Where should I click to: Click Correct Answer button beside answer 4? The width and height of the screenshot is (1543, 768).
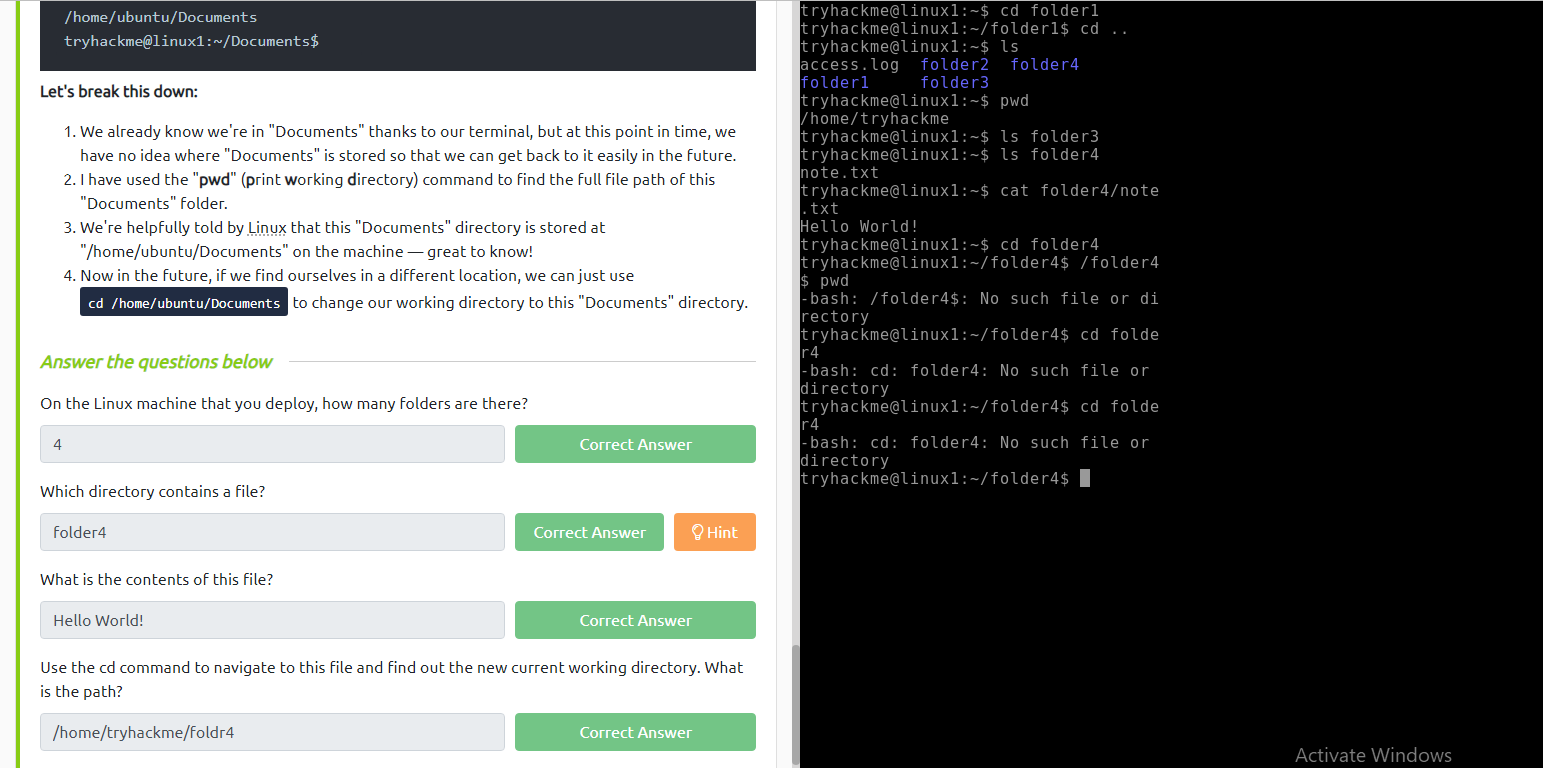tap(635, 444)
